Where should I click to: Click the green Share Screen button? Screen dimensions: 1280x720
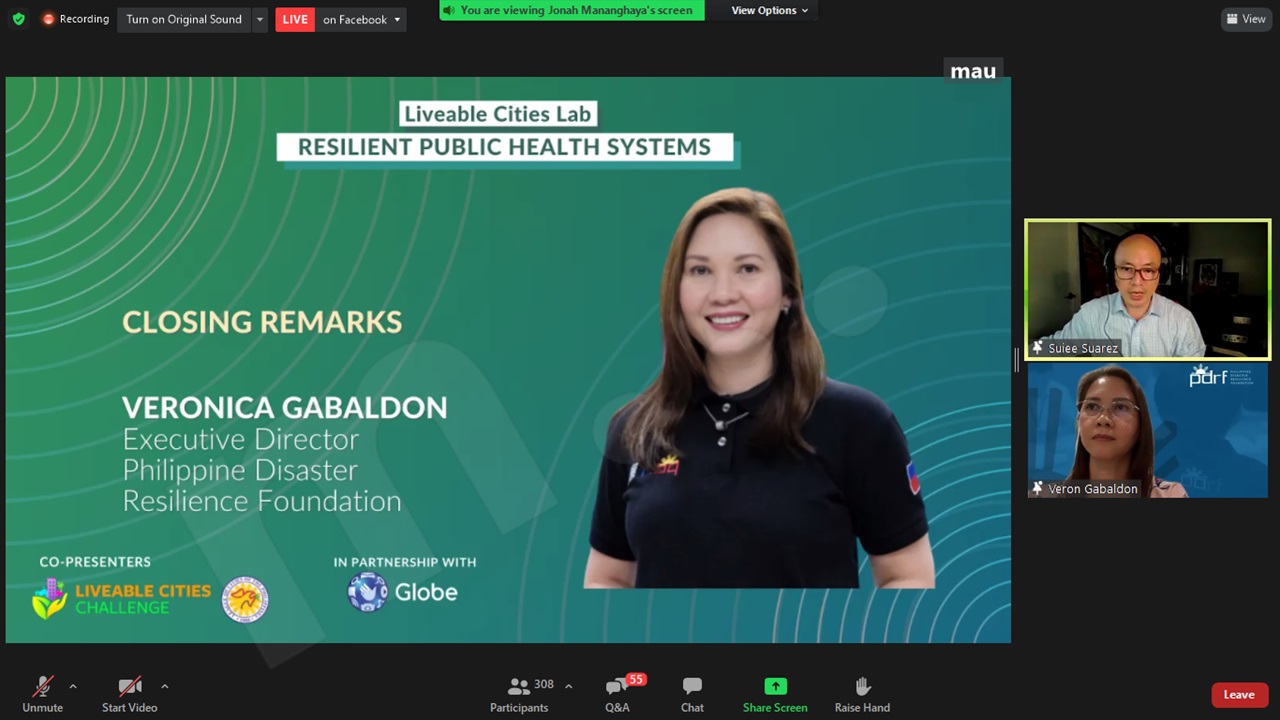click(775, 694)
